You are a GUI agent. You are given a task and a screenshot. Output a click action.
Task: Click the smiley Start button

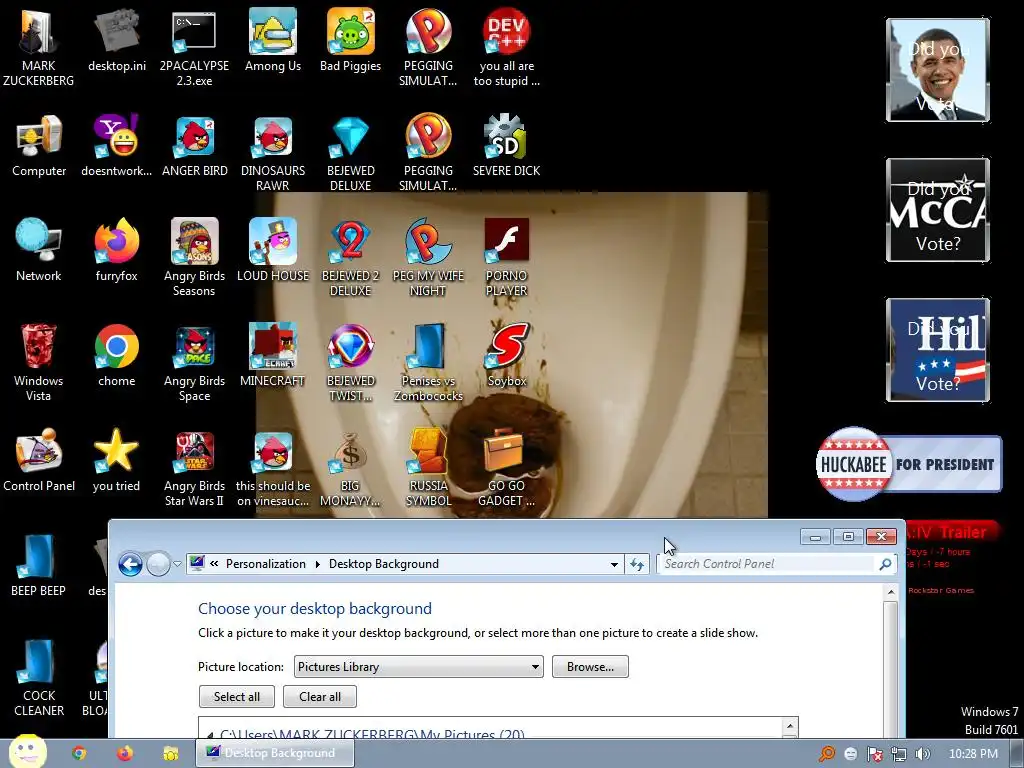27,751
